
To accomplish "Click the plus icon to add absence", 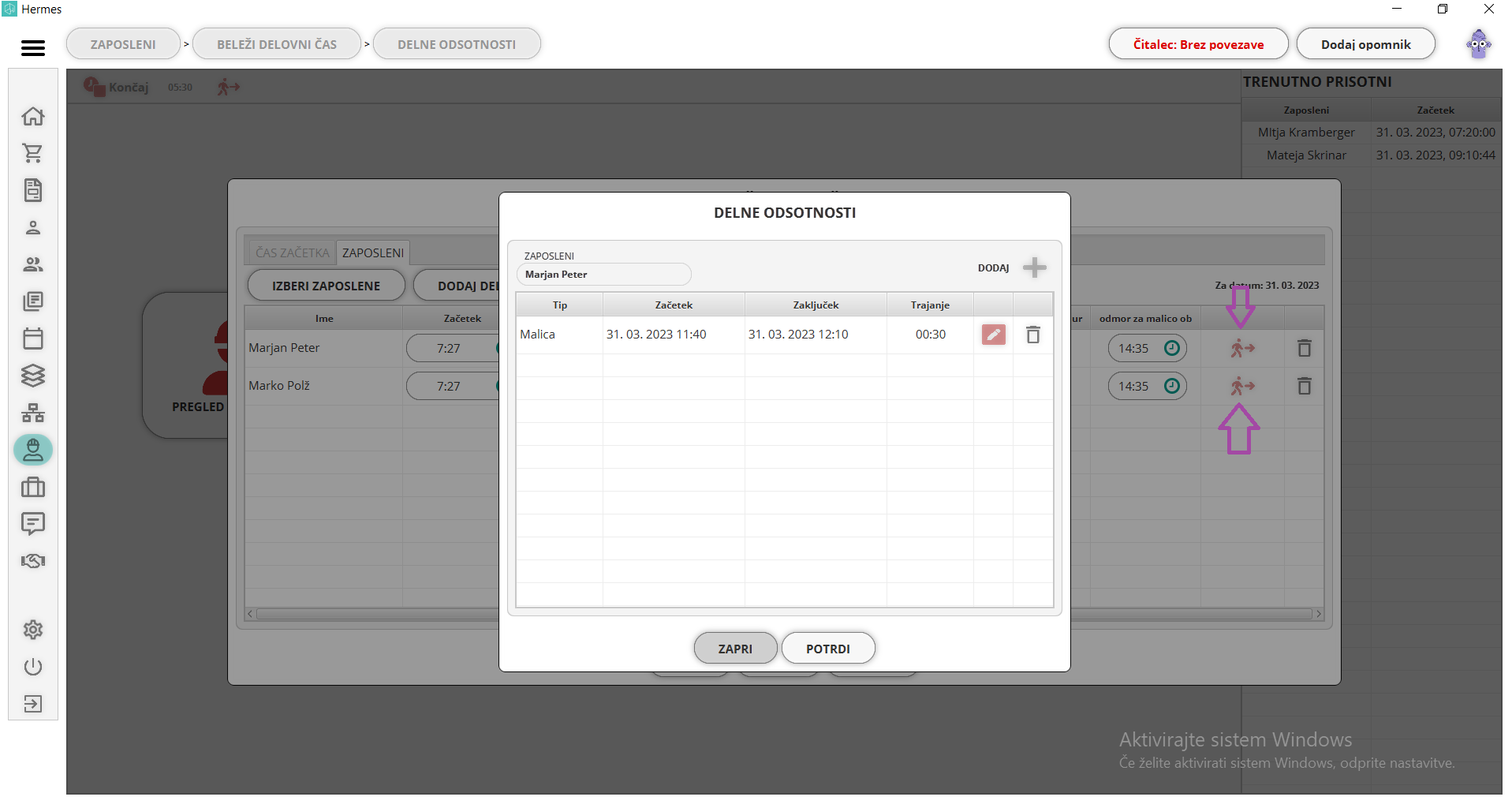I will [1034, 267].
